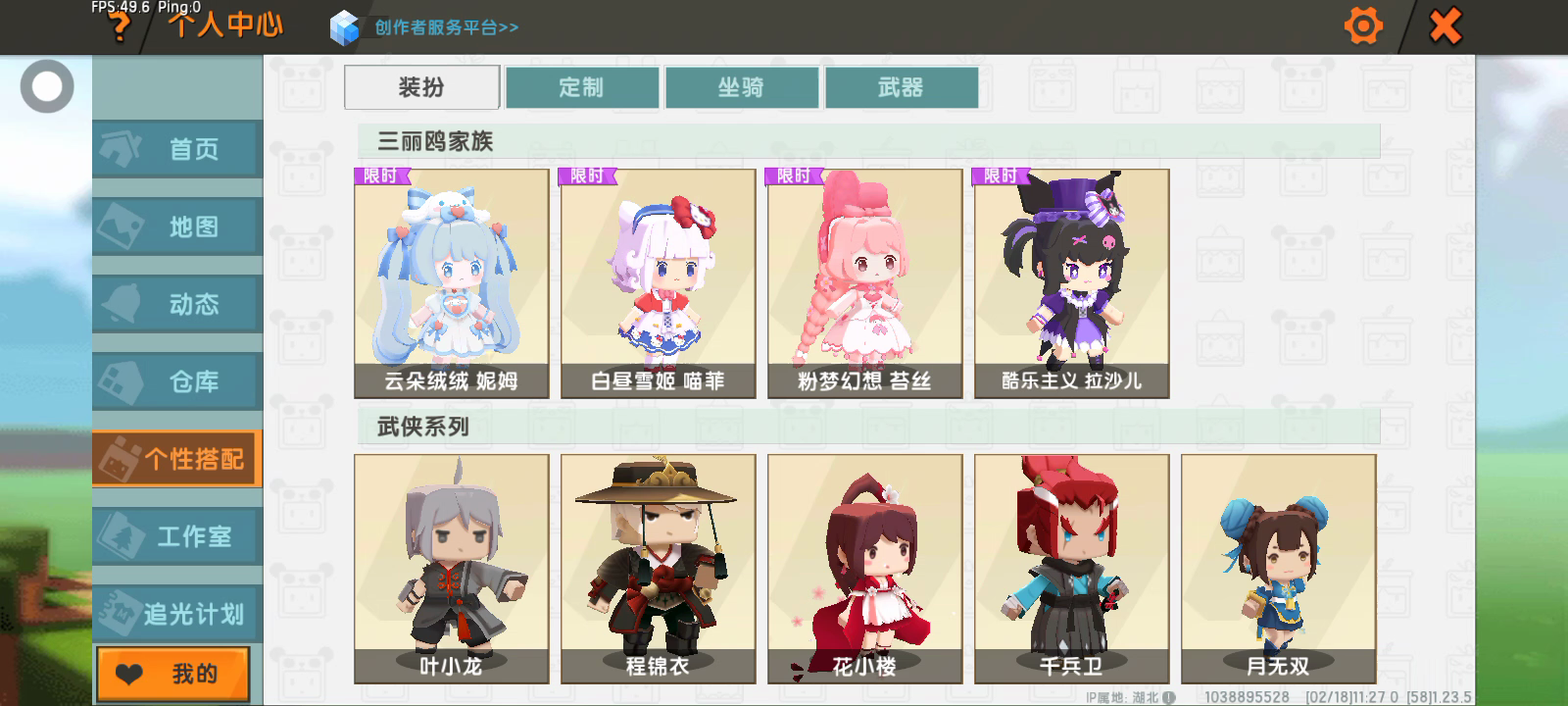Image resolution: width=1568 pixels, height=706 pixels.
Task: Open the 创作者服务平台 link
Action: coord(446,27)
